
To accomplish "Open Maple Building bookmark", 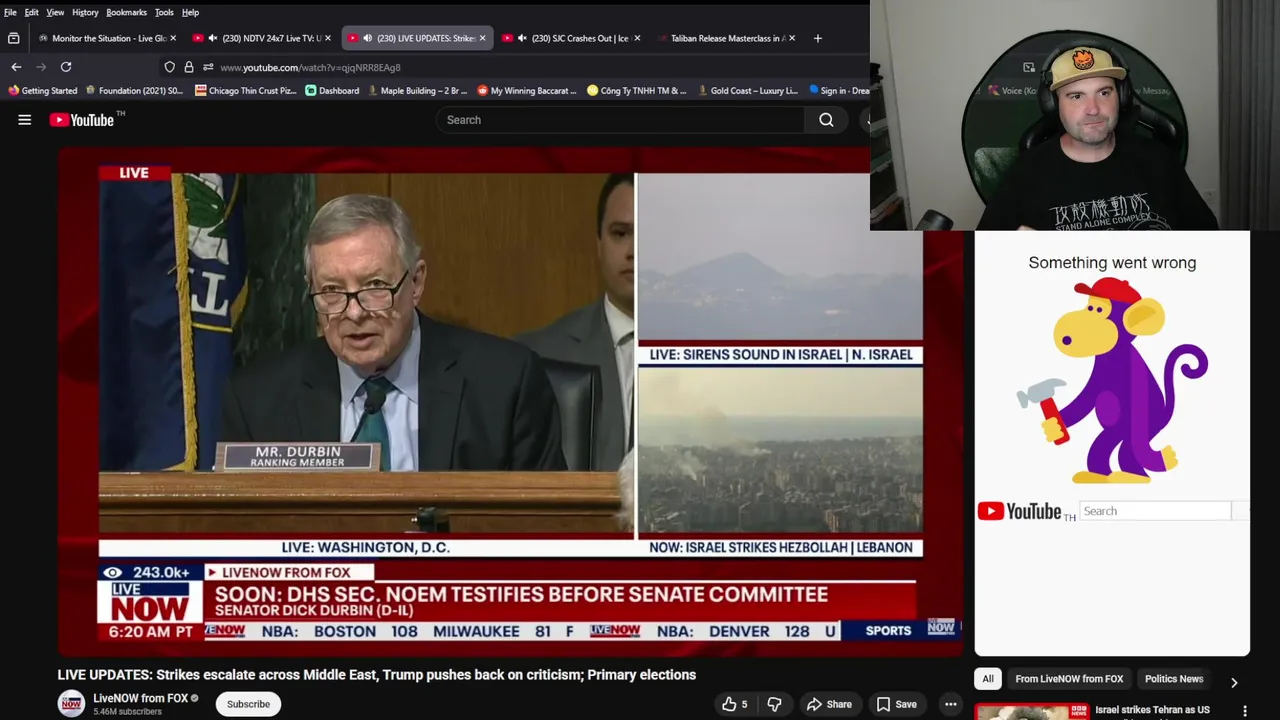I will point(416,90).
